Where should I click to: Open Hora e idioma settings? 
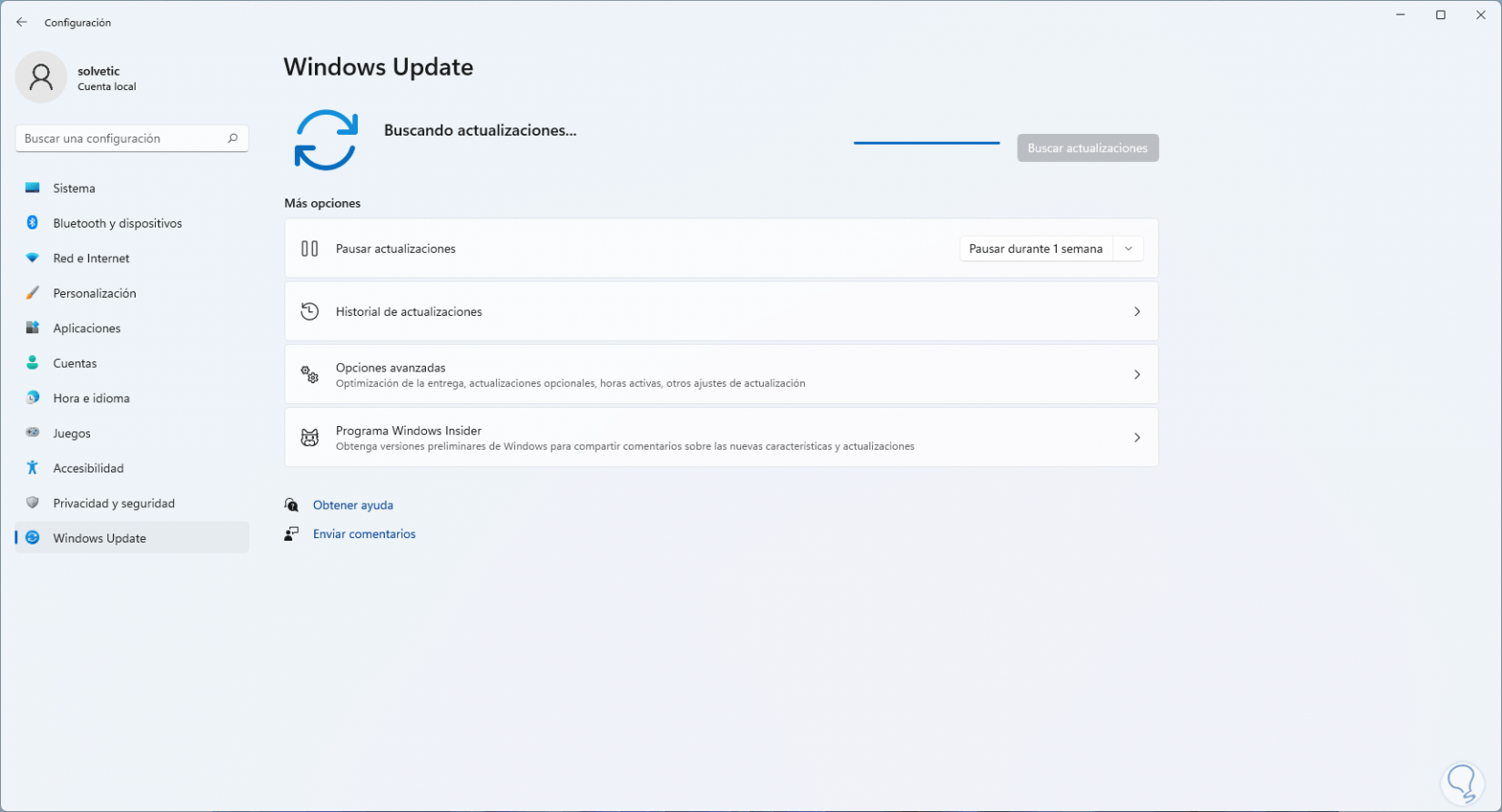(132, 398)
